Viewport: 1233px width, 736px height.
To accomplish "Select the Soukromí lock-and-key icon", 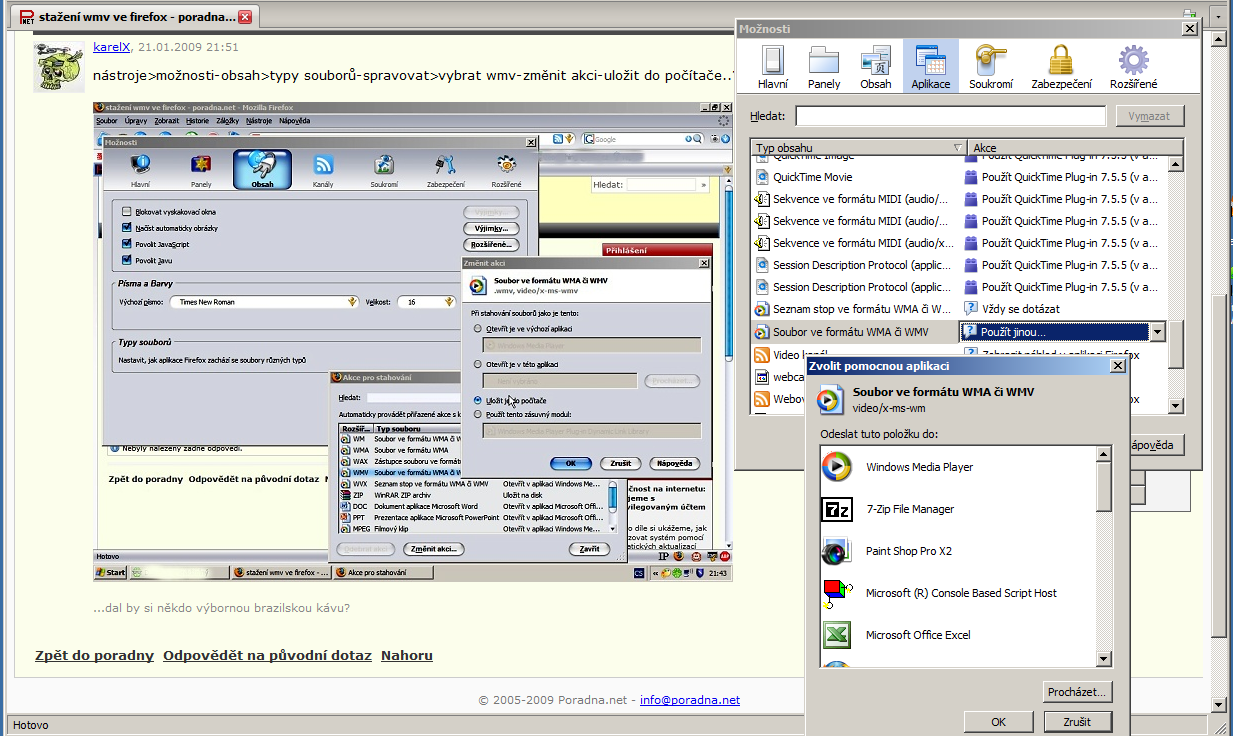I will pyautogui.click(x=990, y=67).
